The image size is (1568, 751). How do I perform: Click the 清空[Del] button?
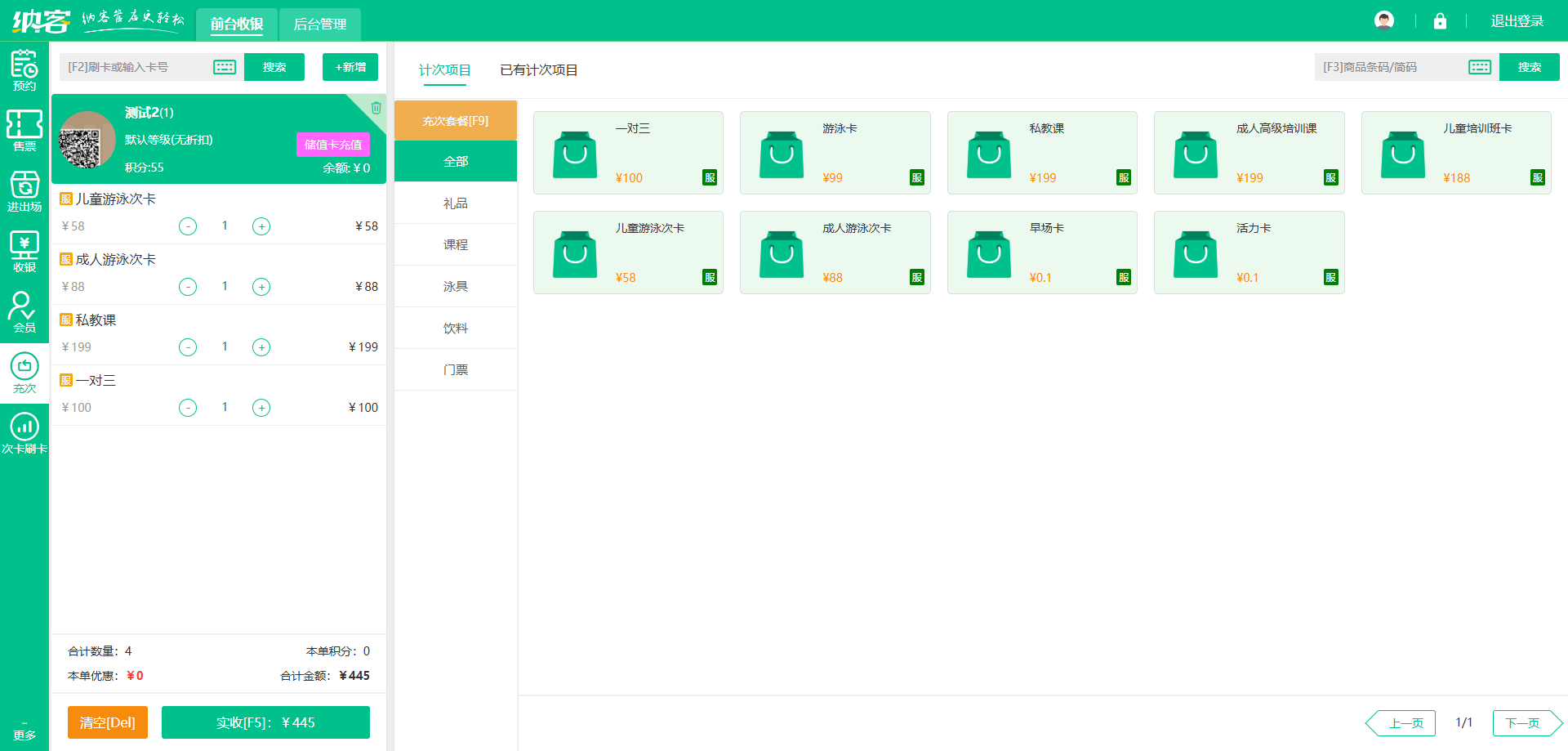108,722
